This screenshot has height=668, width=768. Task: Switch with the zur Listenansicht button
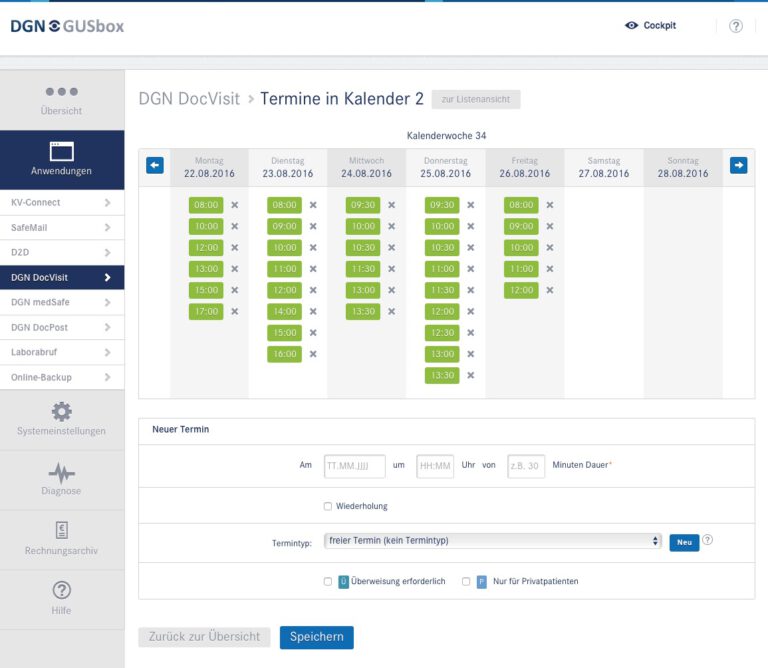click(476, 99)
